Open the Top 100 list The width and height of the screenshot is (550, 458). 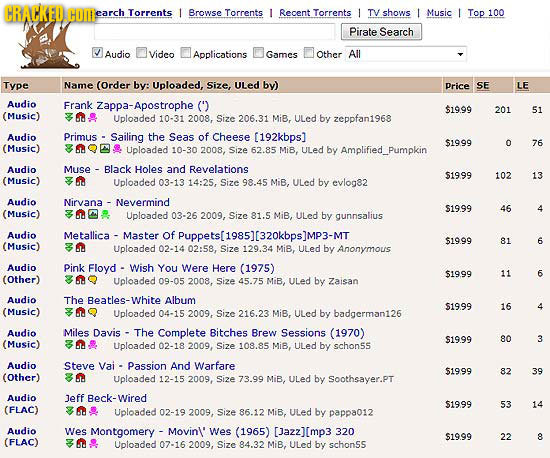[486, 13]
